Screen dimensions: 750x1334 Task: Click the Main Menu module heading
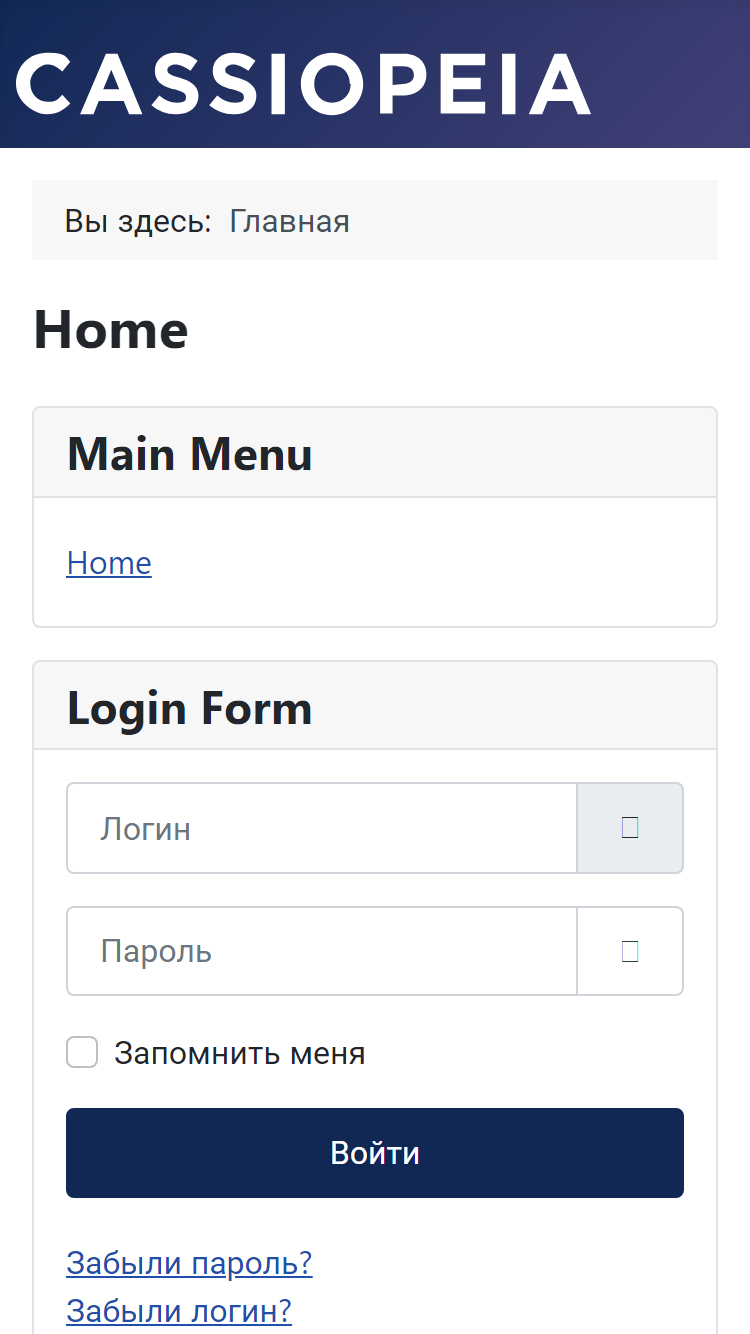[x=190, y=454]
